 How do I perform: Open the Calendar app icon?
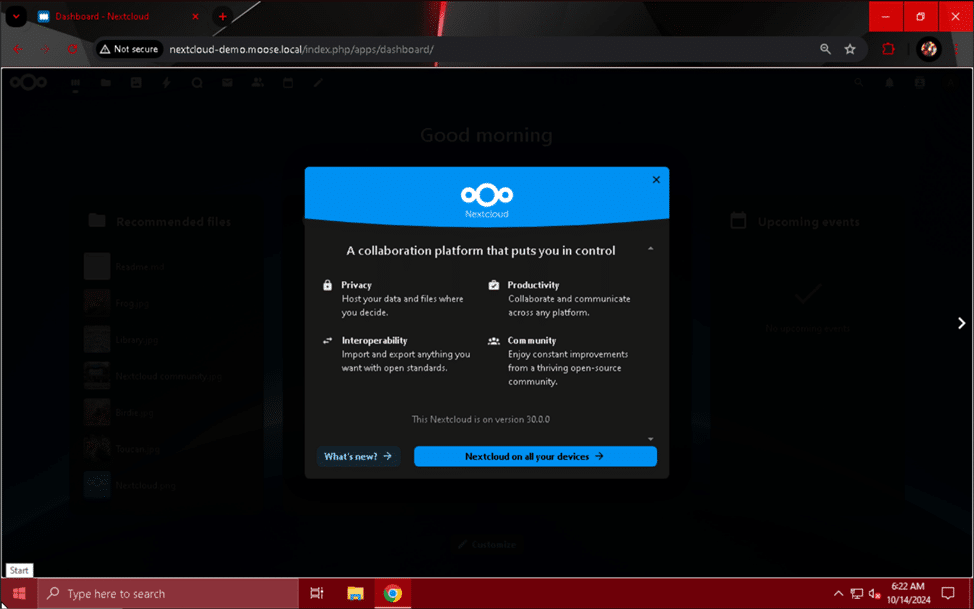point(288,83)
